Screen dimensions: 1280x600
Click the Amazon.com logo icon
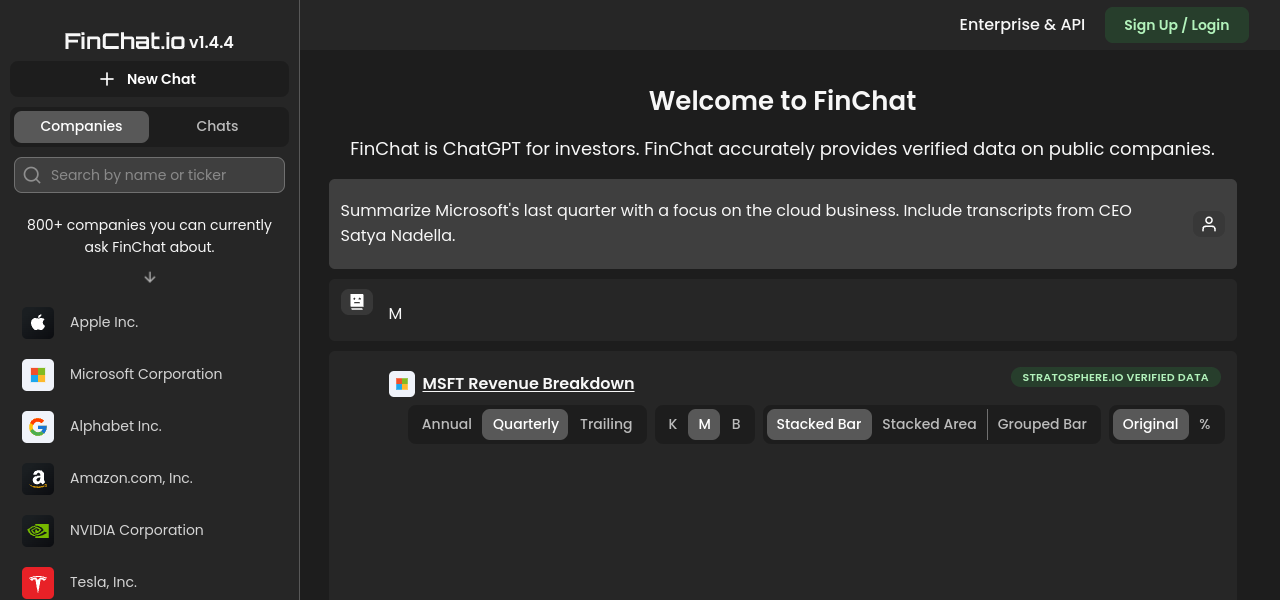[38, 478]
